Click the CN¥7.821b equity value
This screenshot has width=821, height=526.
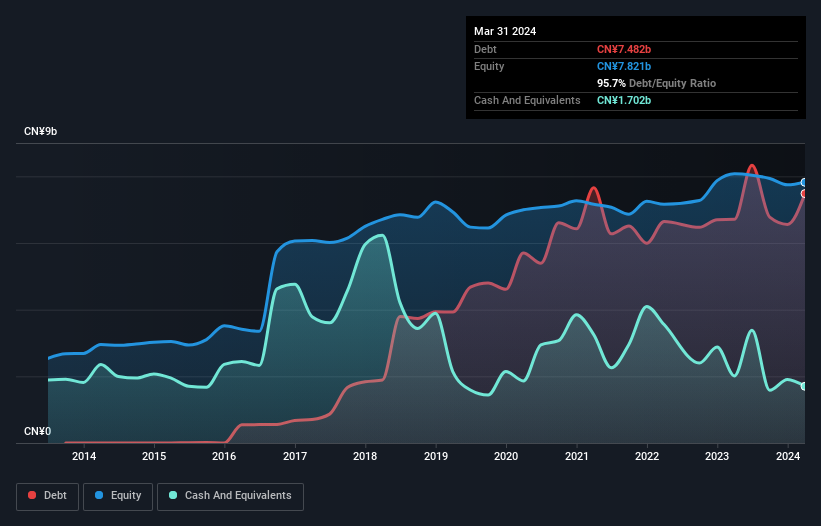point(624,66)
